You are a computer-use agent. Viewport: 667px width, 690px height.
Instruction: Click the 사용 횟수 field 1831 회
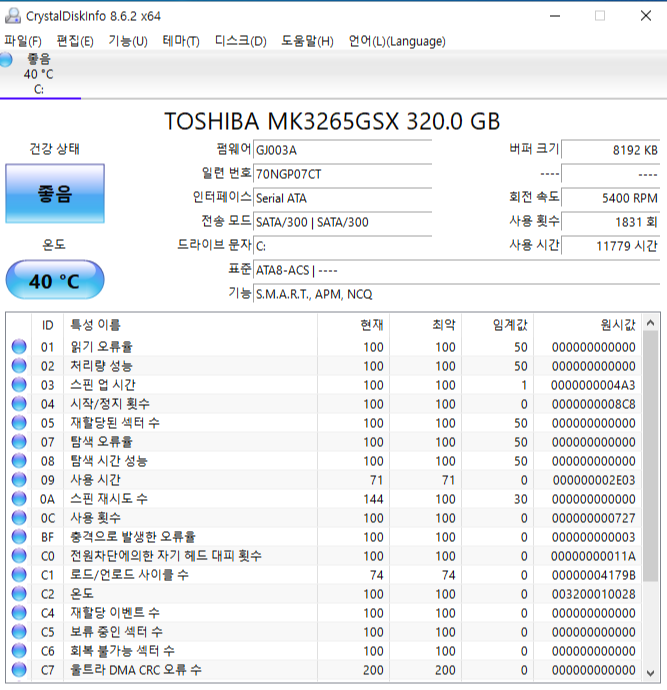click(x=611, y=222)
